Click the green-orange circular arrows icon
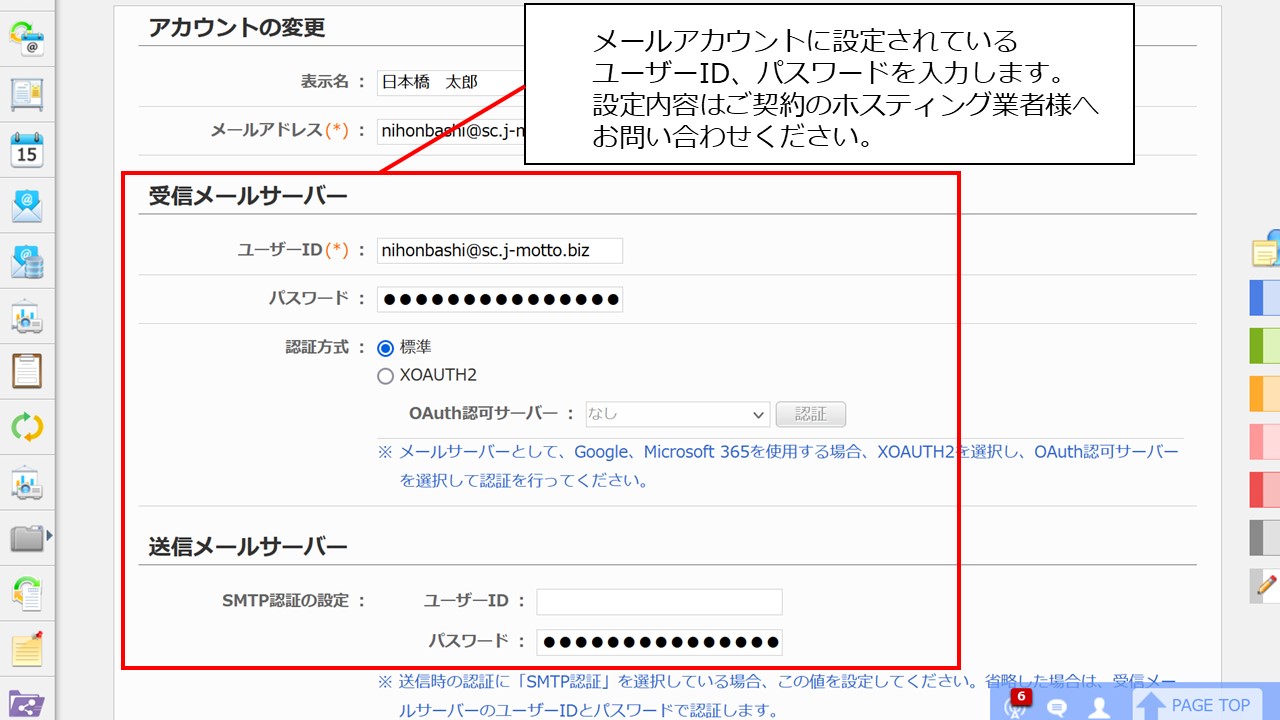1280x720 pixels. point(26,427)
